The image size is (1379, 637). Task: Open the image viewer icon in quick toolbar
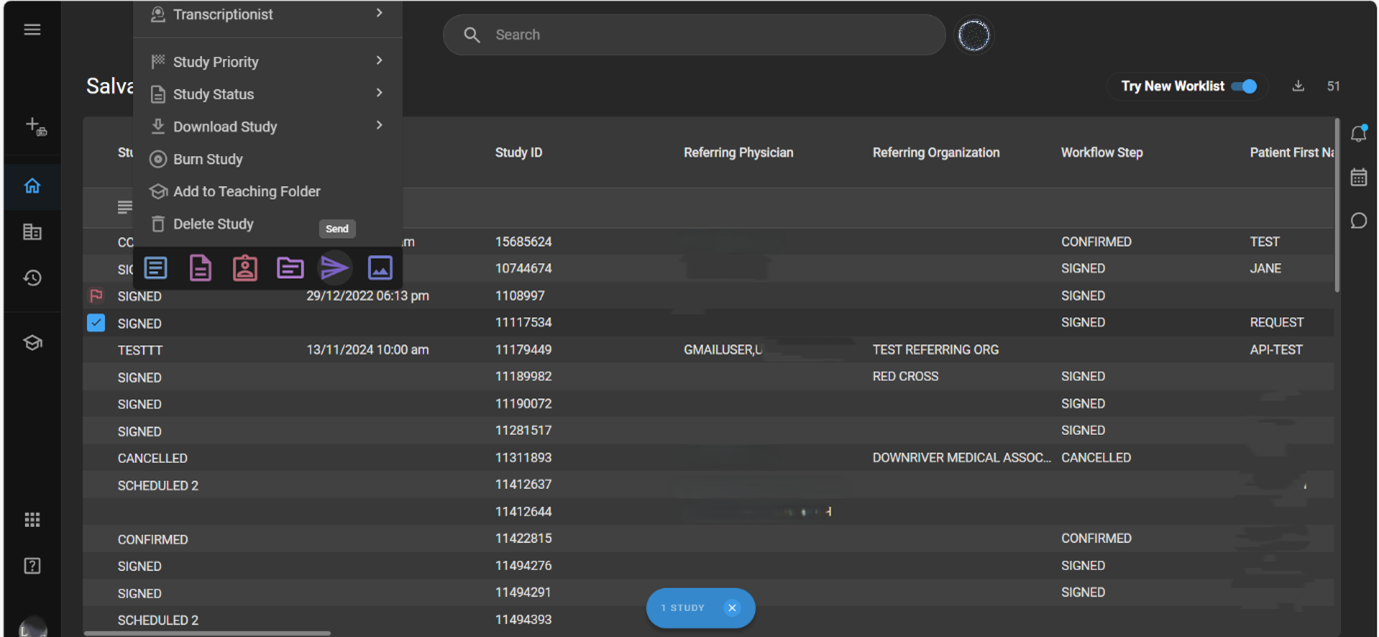coord(380,268)
